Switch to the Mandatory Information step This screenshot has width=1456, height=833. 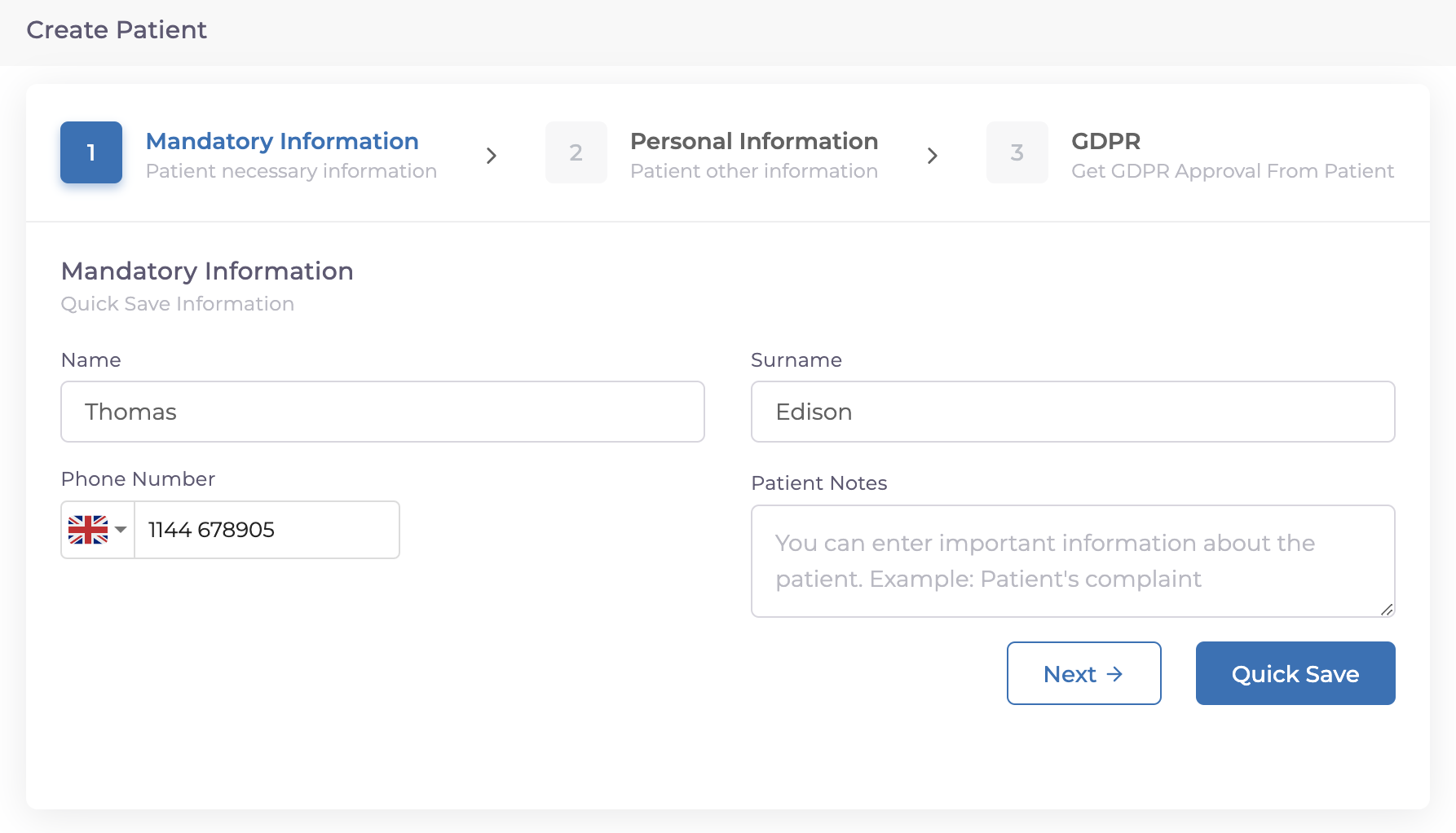click(282, 142)
